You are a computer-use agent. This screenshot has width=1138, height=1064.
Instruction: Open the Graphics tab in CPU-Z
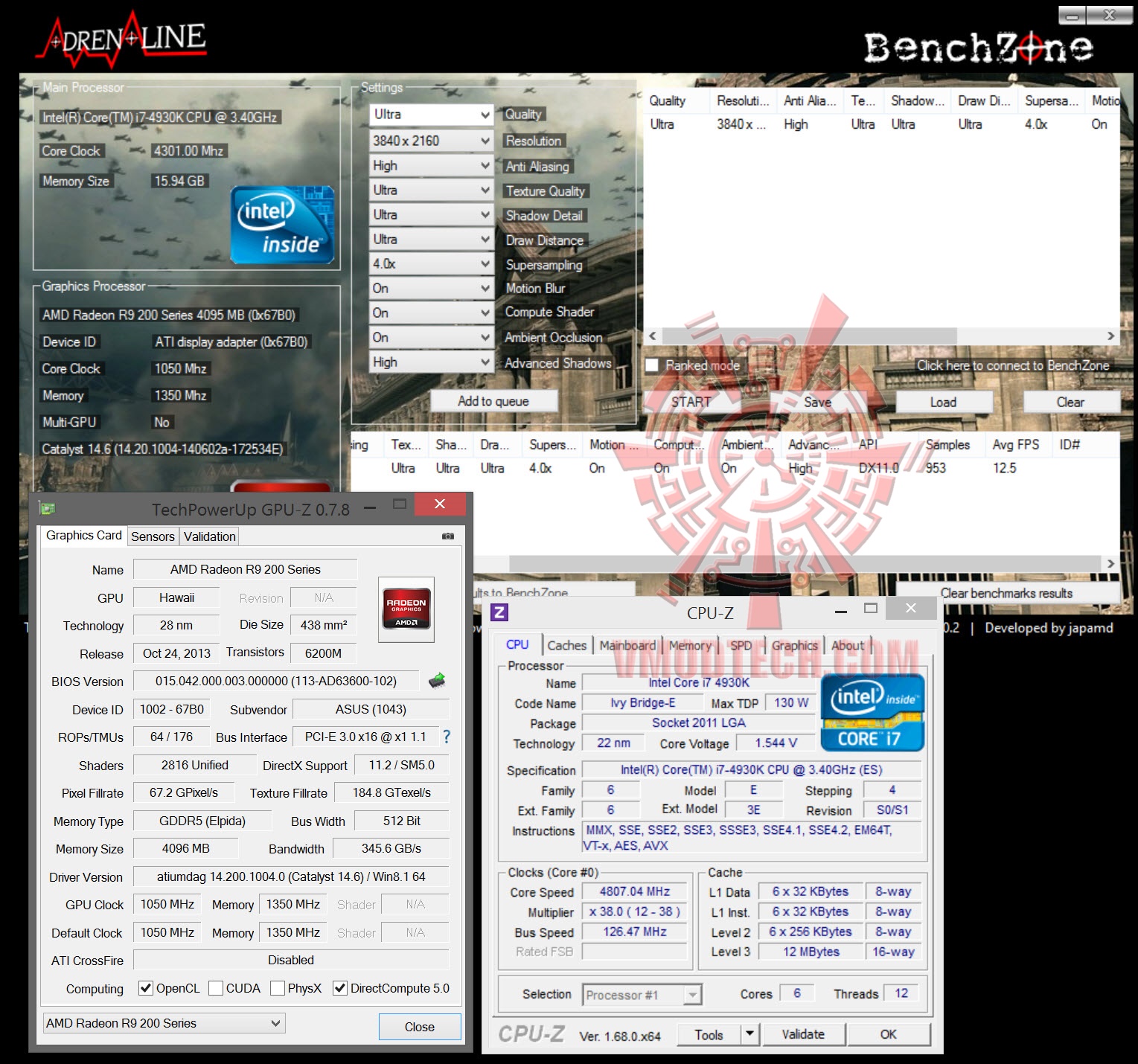[795, 645]
